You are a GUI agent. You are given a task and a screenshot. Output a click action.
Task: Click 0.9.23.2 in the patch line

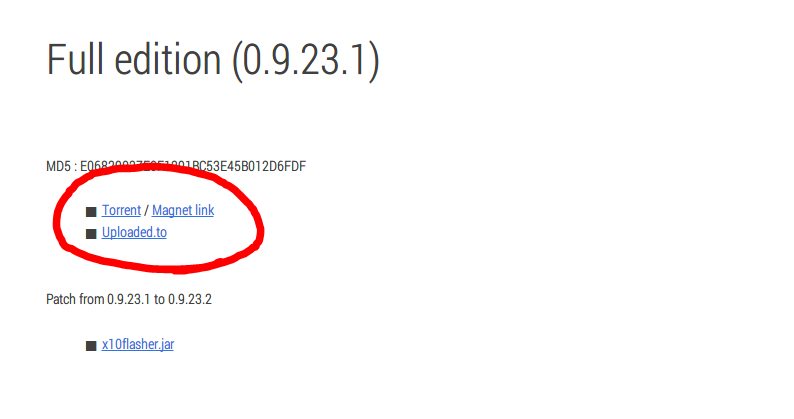190,299
